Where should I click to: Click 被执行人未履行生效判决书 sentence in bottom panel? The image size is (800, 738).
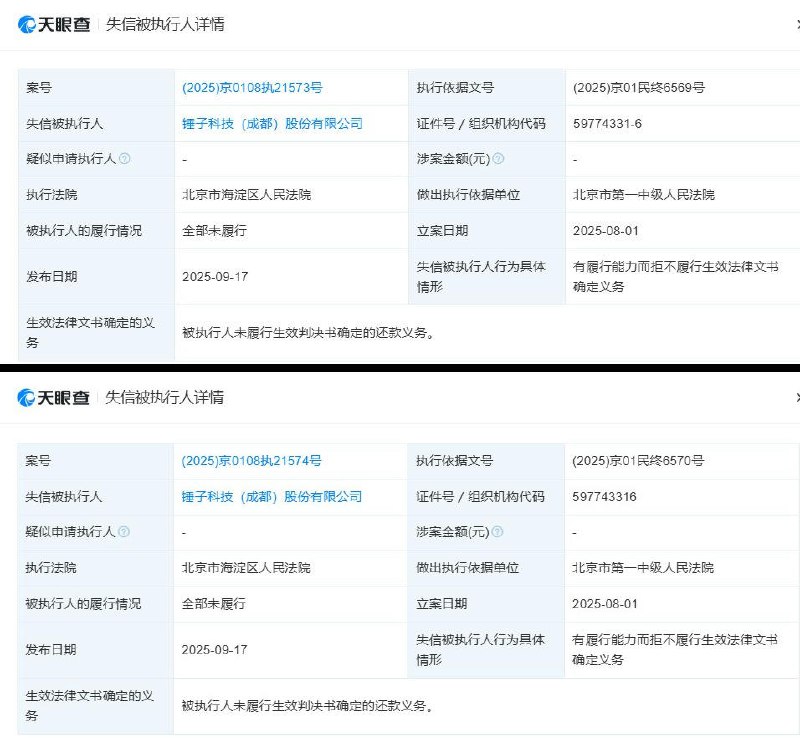click(x=307, y=706)
